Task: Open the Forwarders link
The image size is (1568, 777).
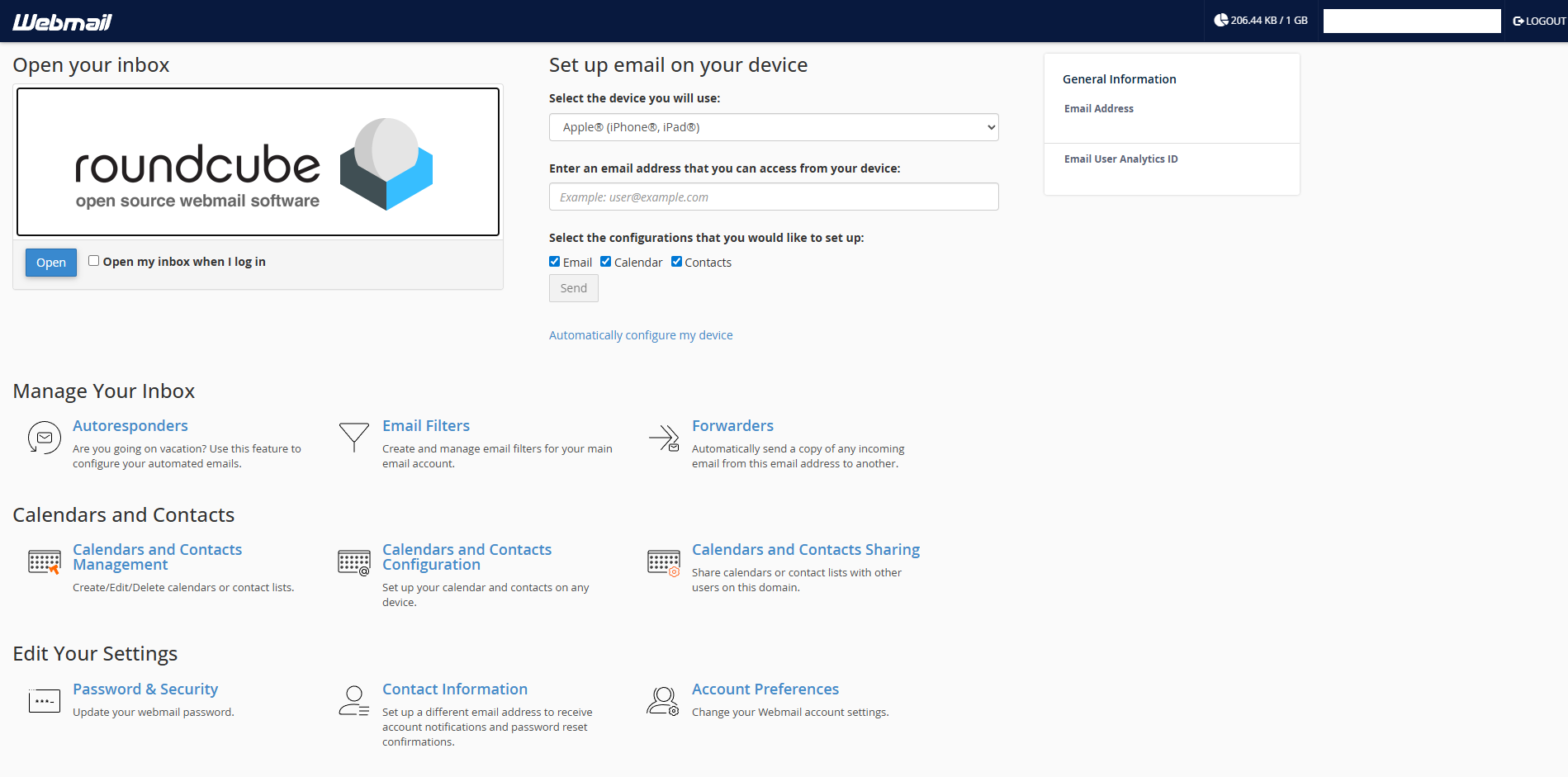Action: click(x=732, y=426)
